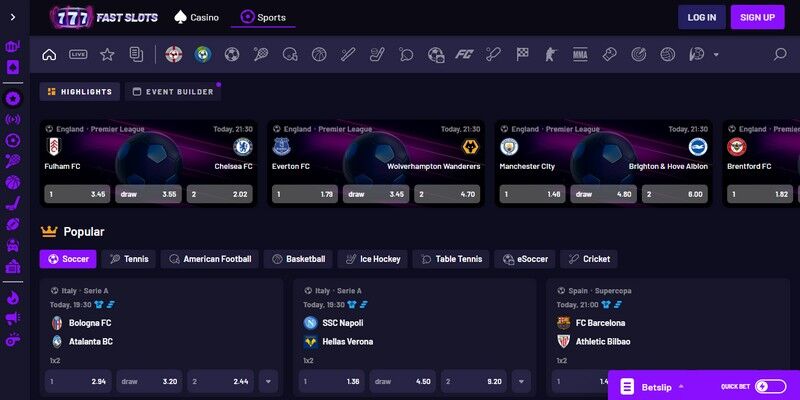The height and width of the screenshot is (400, 800).
Task: Bet on Chelsea FC win at 2.02
Action: pos(219,194)
